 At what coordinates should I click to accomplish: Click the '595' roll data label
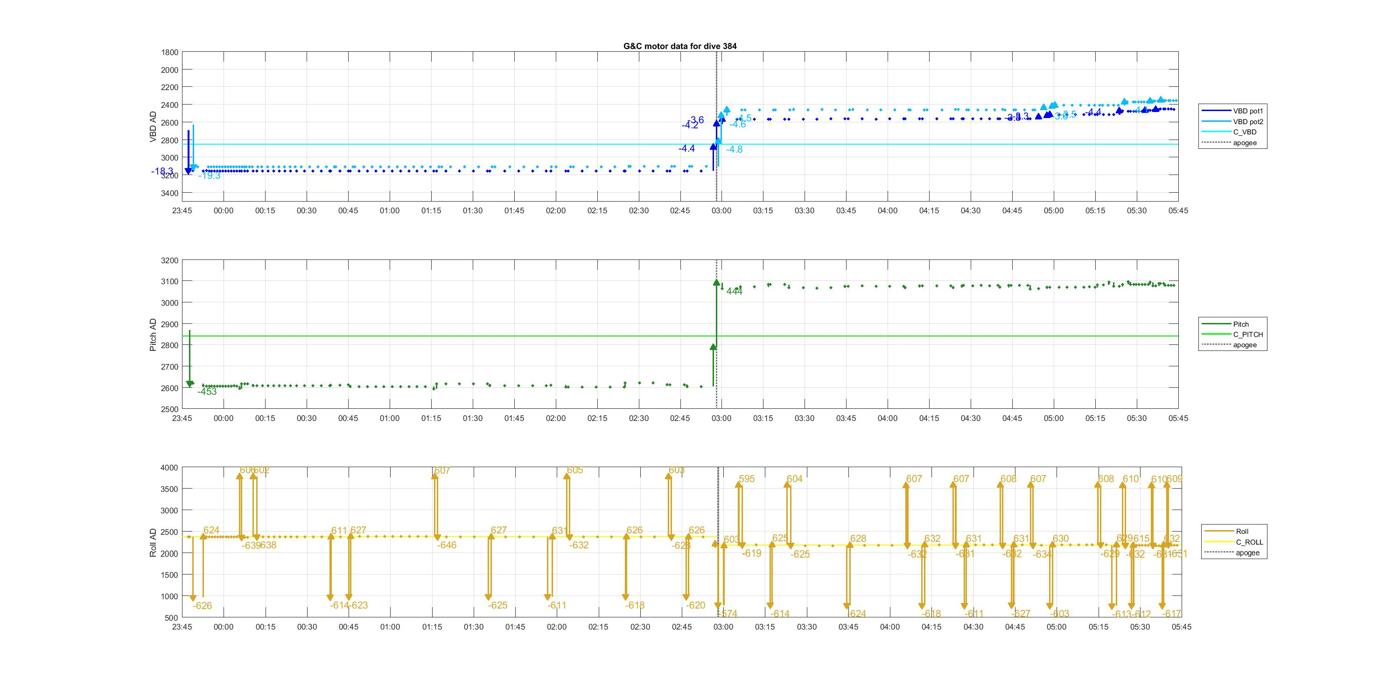(x=747, y=480)
